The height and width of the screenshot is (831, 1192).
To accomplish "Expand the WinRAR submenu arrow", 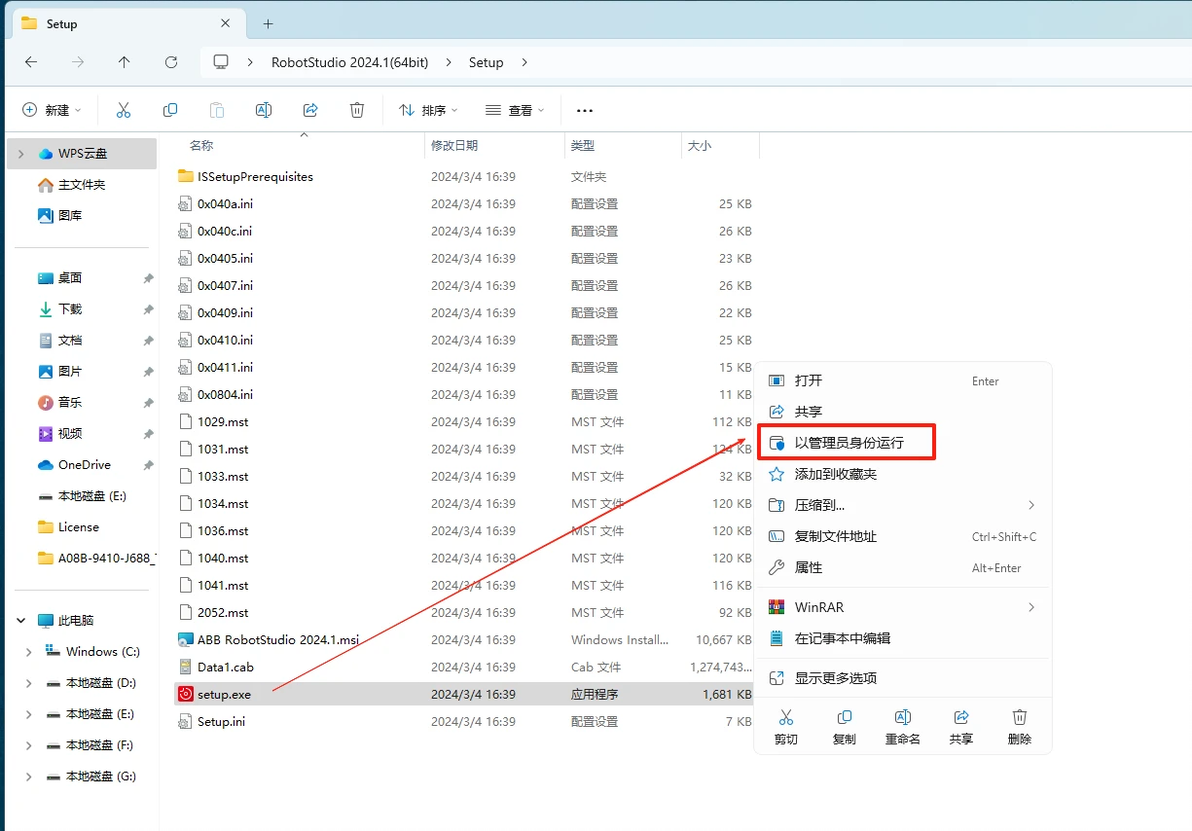I will pyautogui.click(x=1031, y=607).
